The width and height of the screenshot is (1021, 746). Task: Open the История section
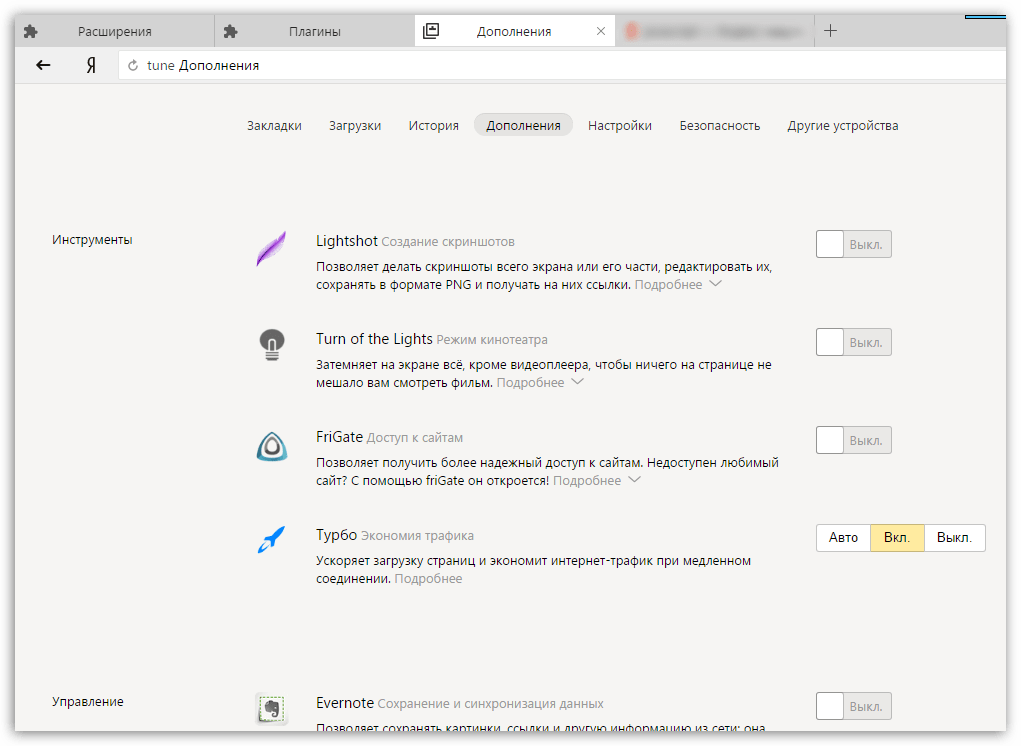(x=434, y=126)
